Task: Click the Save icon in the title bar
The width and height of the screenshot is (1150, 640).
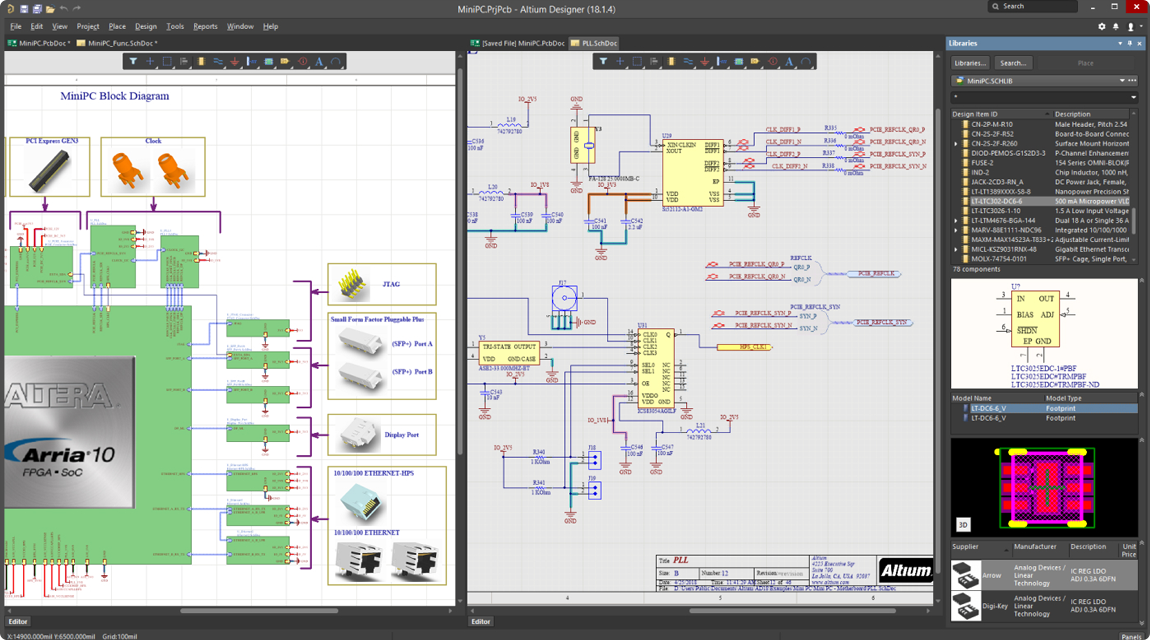Action: pos(24,9)
